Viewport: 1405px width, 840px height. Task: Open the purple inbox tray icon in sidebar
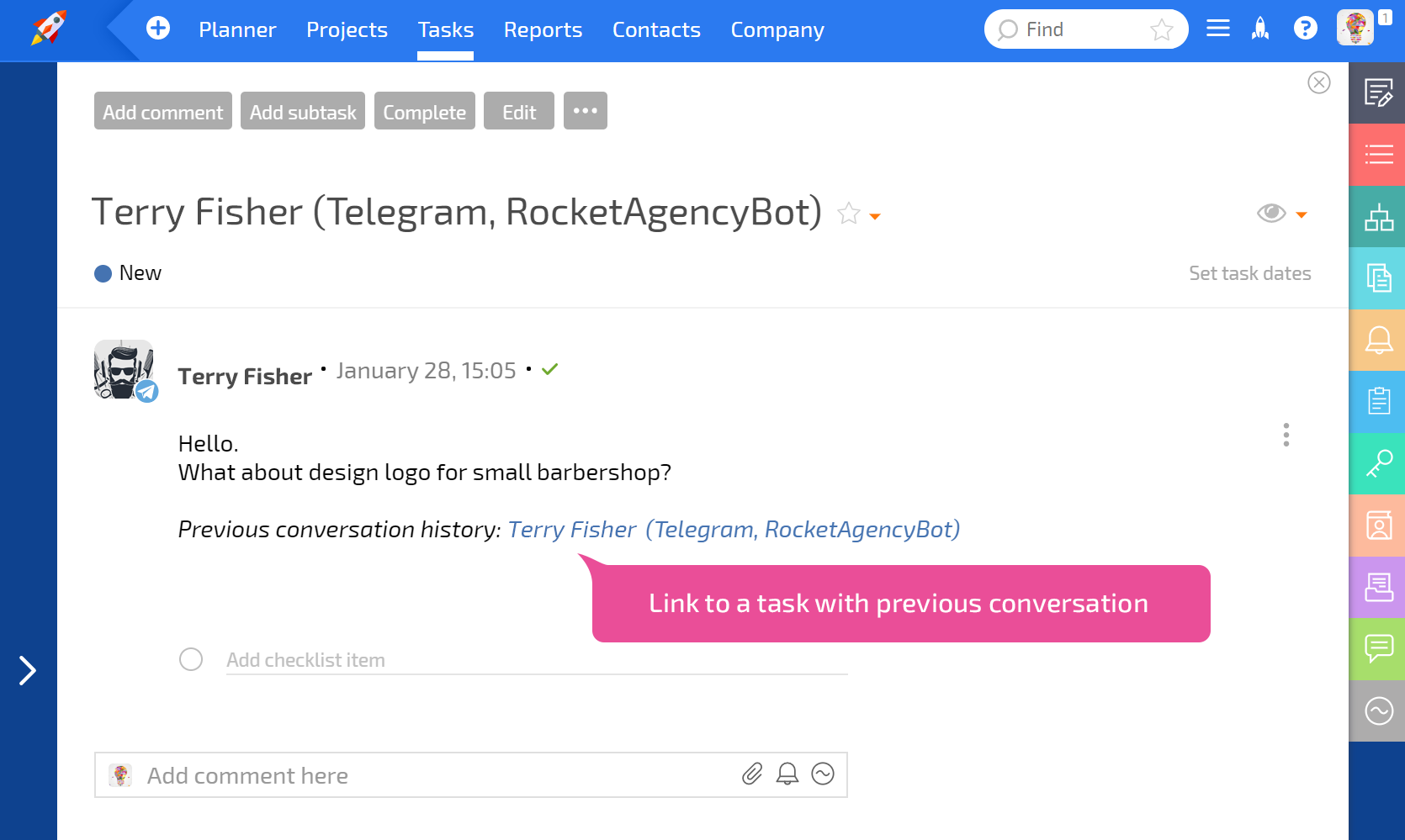coord(1377,588)
